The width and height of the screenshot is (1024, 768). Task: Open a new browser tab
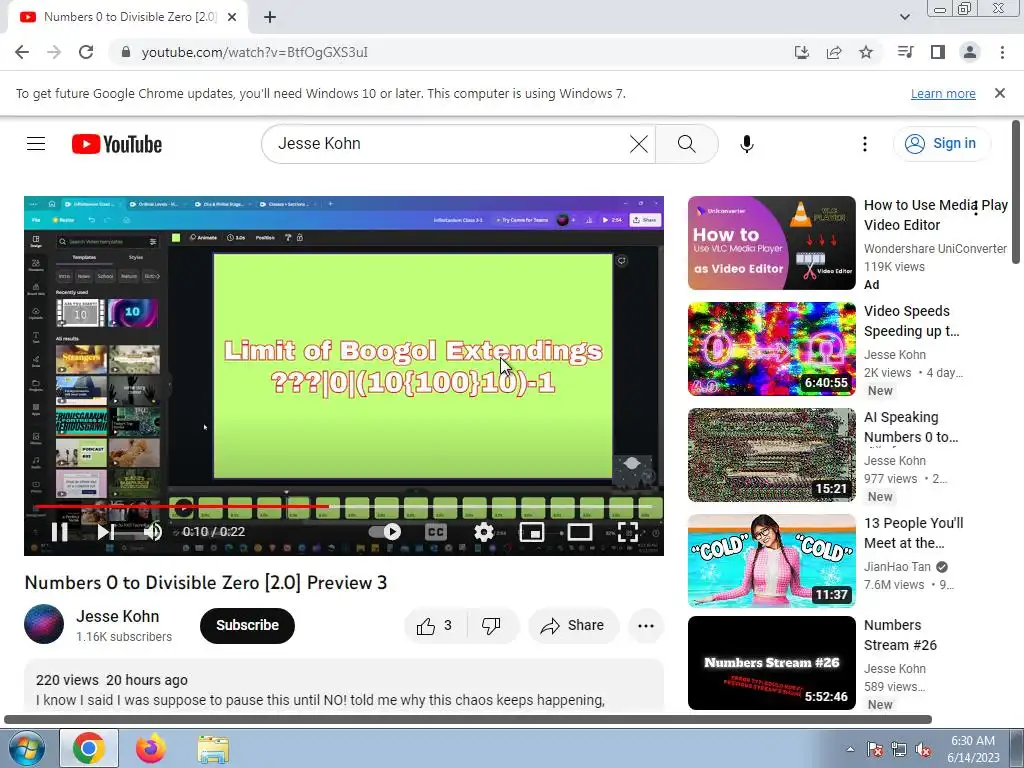coord(270,17)
